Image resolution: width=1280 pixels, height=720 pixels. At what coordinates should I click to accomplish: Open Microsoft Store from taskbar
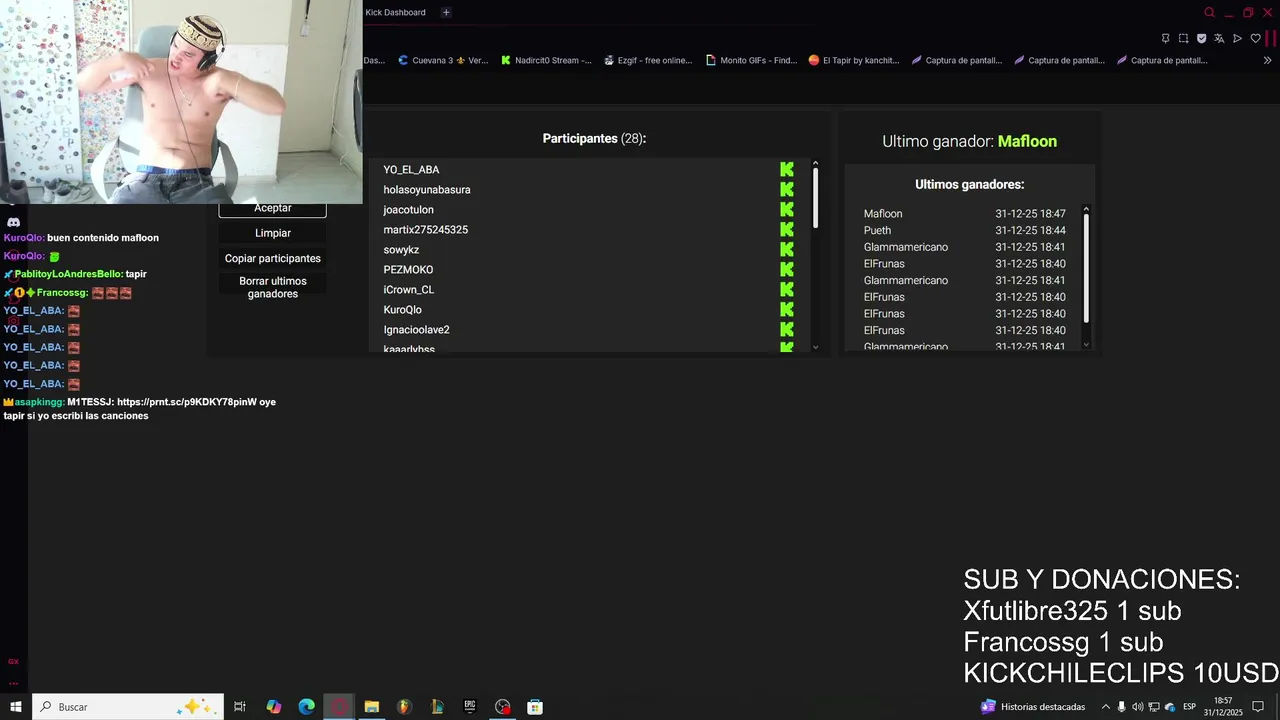(x=535, y=707)
